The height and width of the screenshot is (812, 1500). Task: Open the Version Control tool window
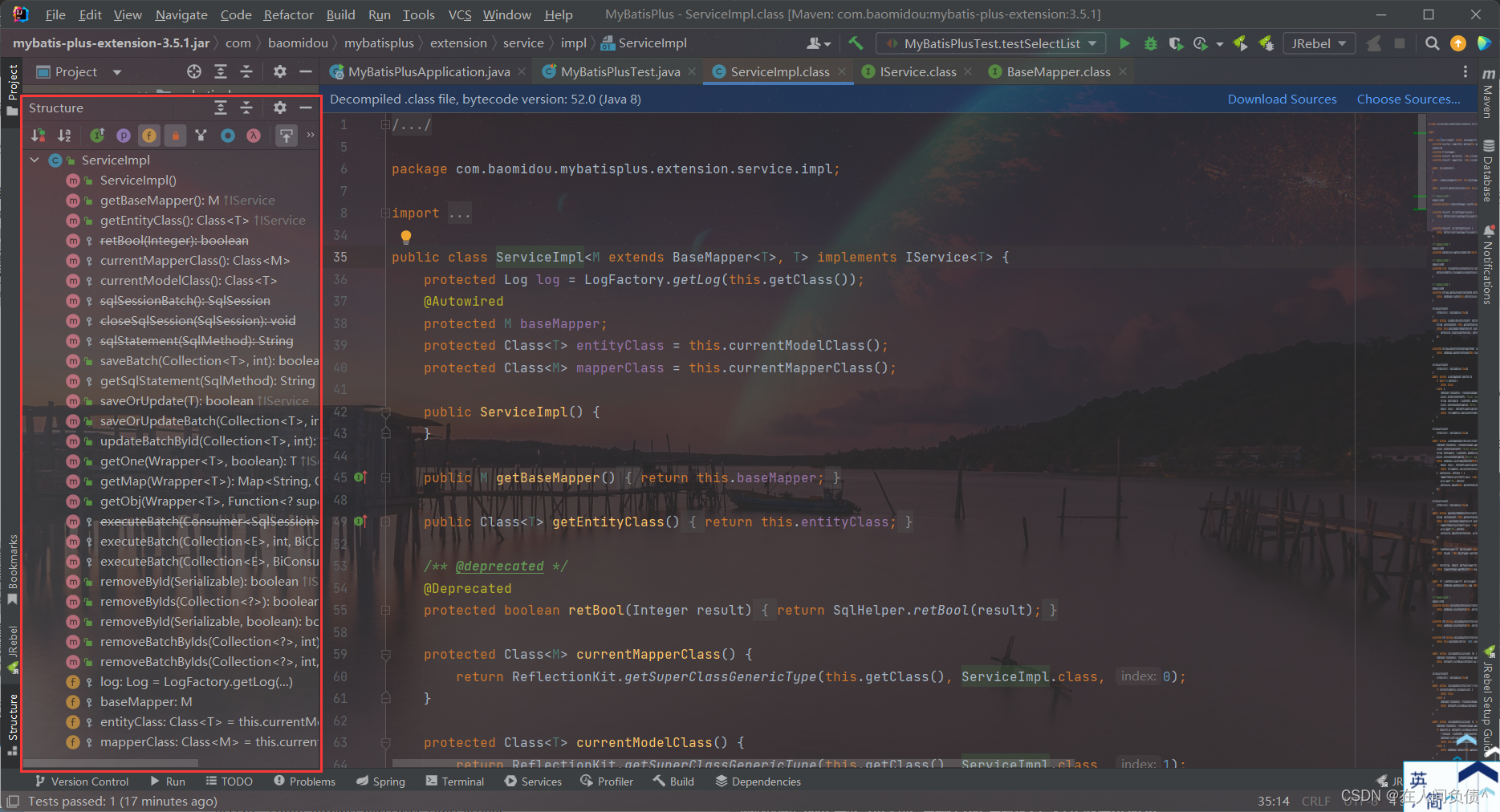tap(81, 781)
